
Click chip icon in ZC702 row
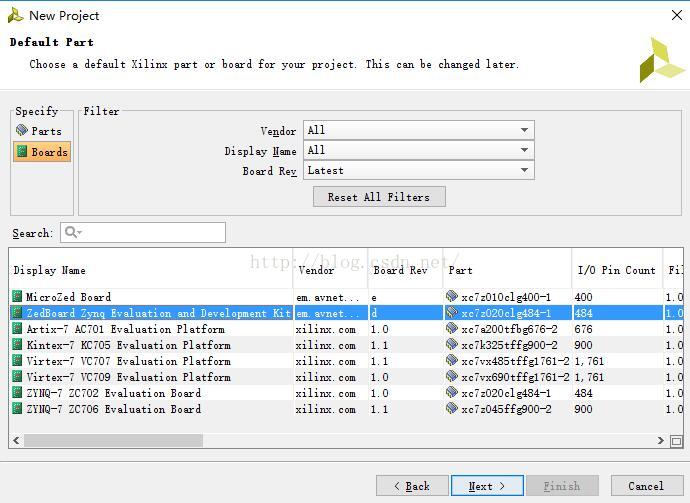452,393
